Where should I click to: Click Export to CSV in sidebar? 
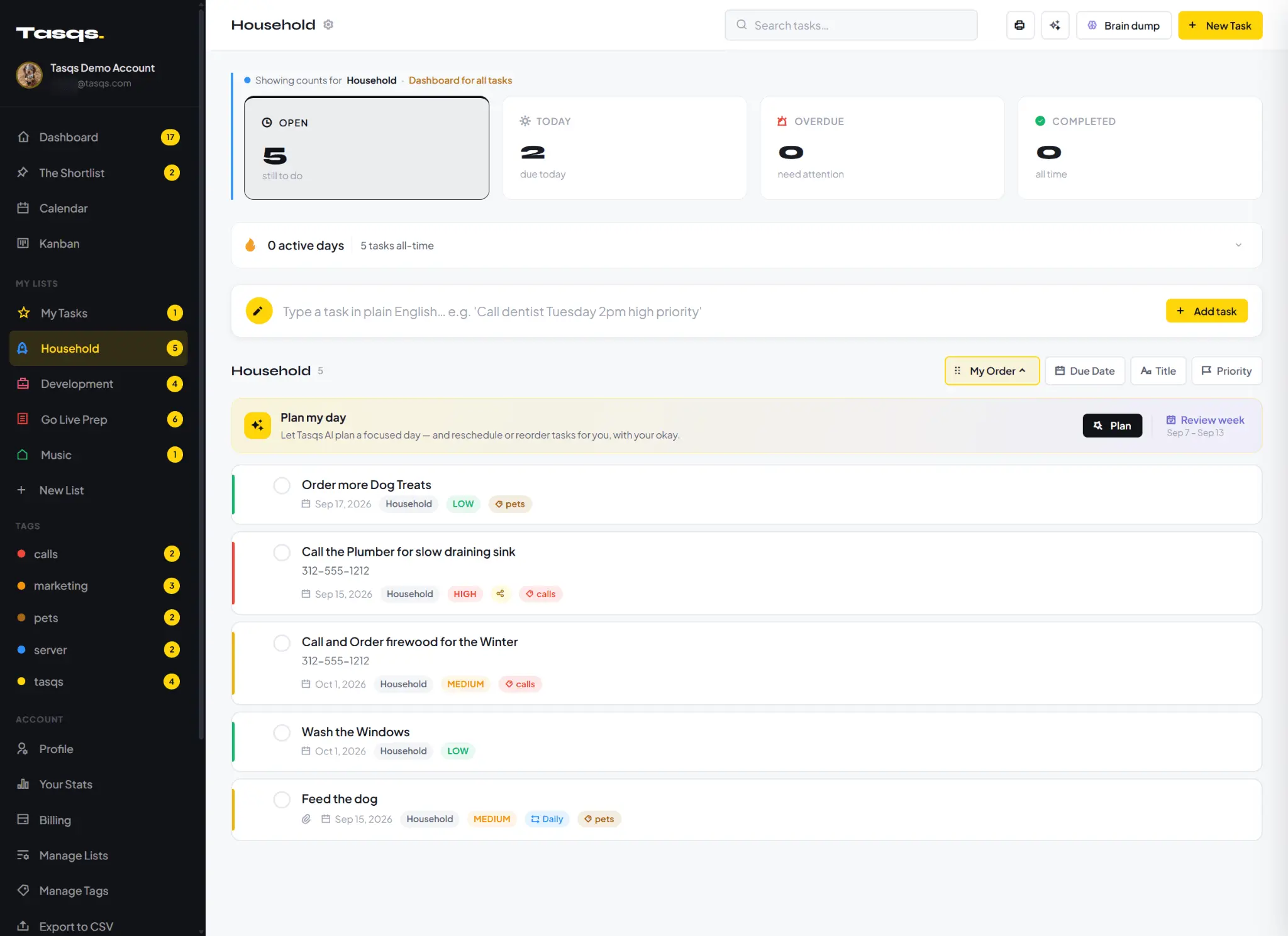99,926
